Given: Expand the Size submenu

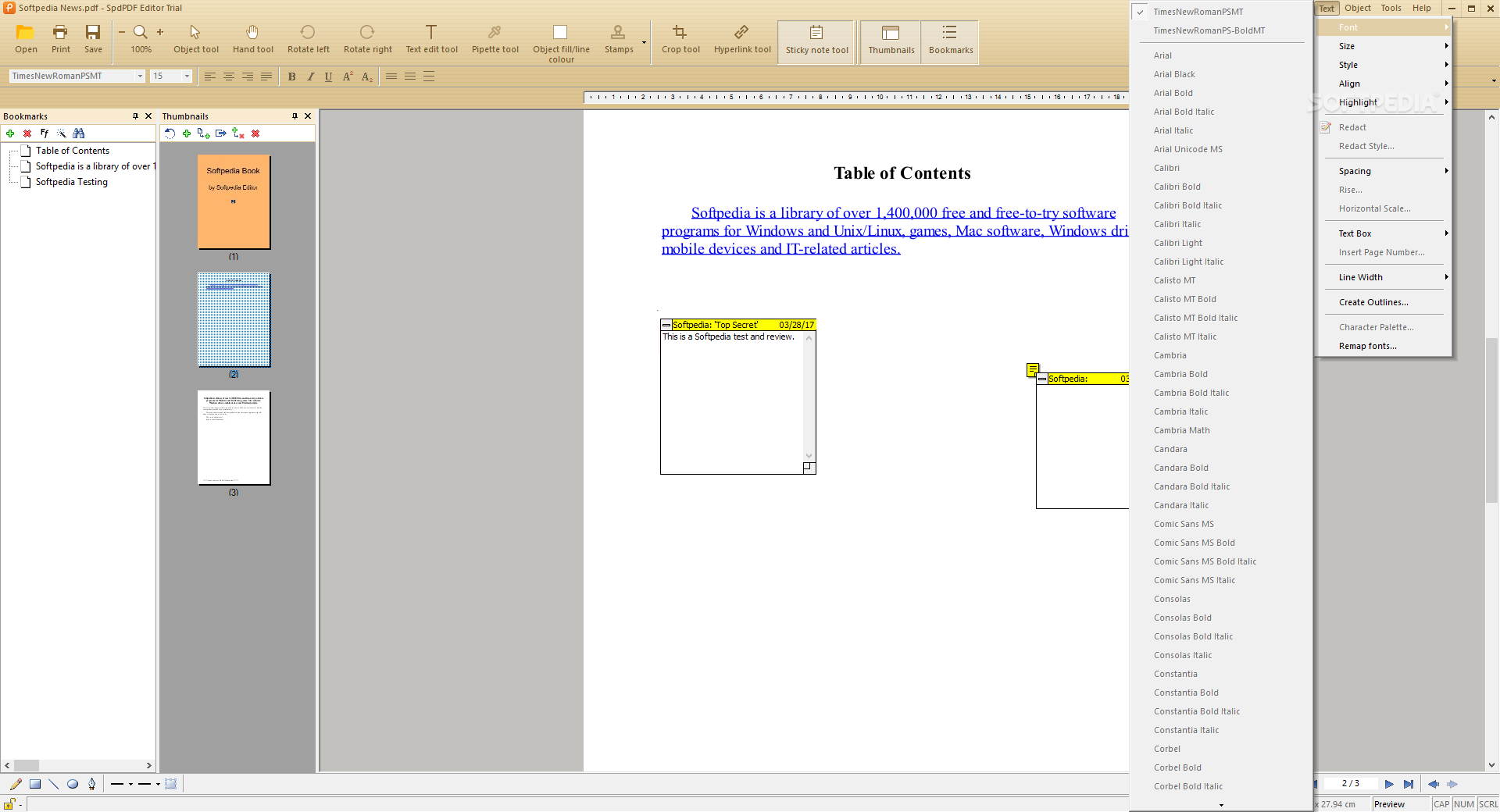Looking at the screenshot, I should pyautogui.click(x=1384, y=46).
